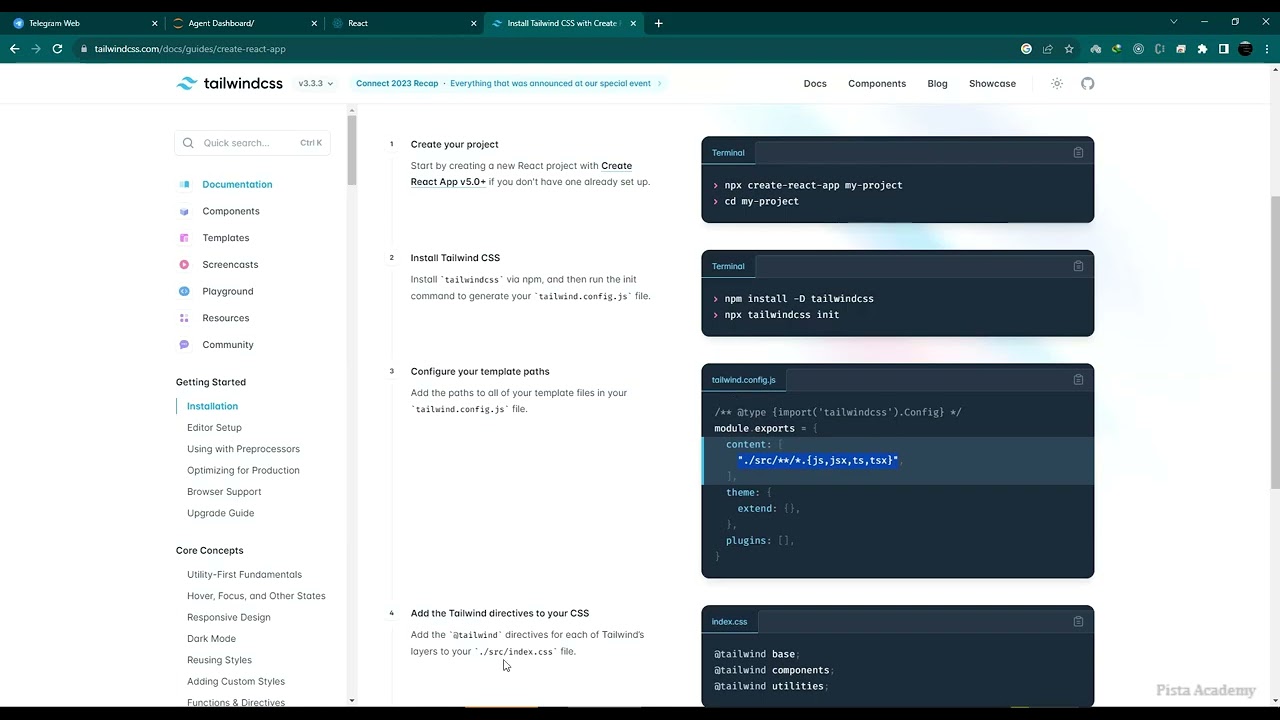Click the Screencasts sidebar icon
The height and width of the screenshot is (720, 1280).
(184, 265)
